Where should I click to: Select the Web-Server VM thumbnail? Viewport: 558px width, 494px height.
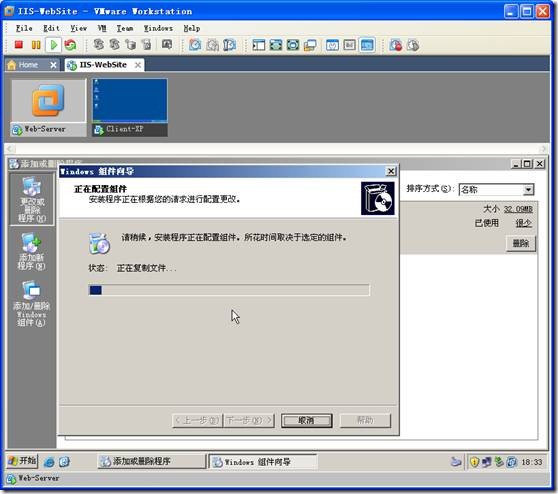49,107
